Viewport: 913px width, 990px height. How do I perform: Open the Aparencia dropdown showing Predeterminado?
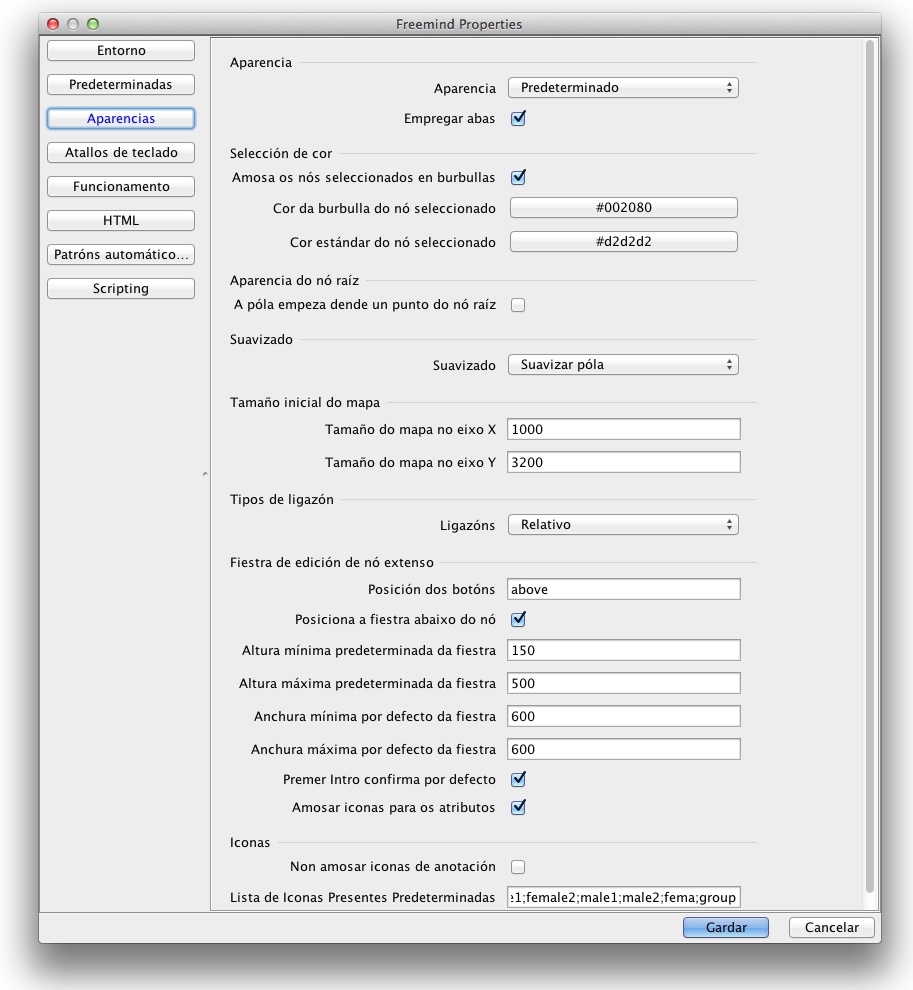(x=623, y=87)
